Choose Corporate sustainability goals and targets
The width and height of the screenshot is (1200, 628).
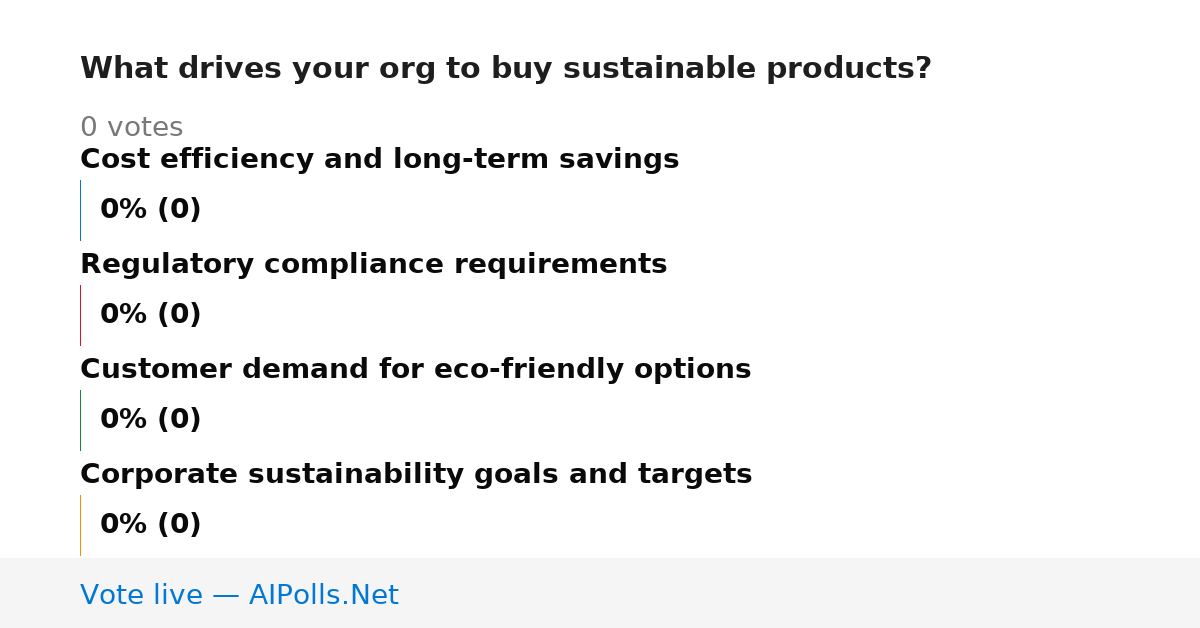(x=416, y=474)
